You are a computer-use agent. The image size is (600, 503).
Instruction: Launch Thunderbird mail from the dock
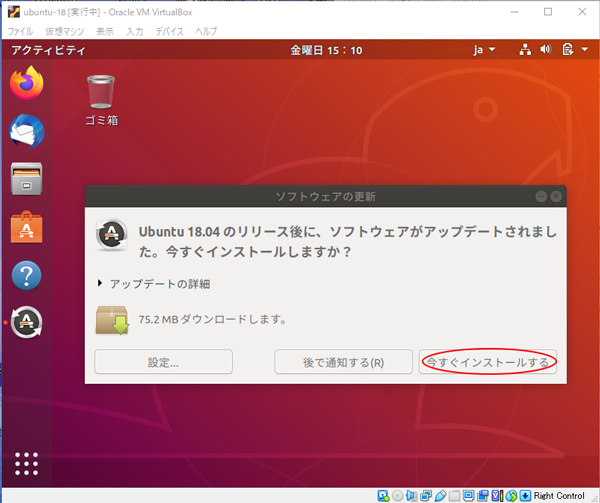coord(26,131)
